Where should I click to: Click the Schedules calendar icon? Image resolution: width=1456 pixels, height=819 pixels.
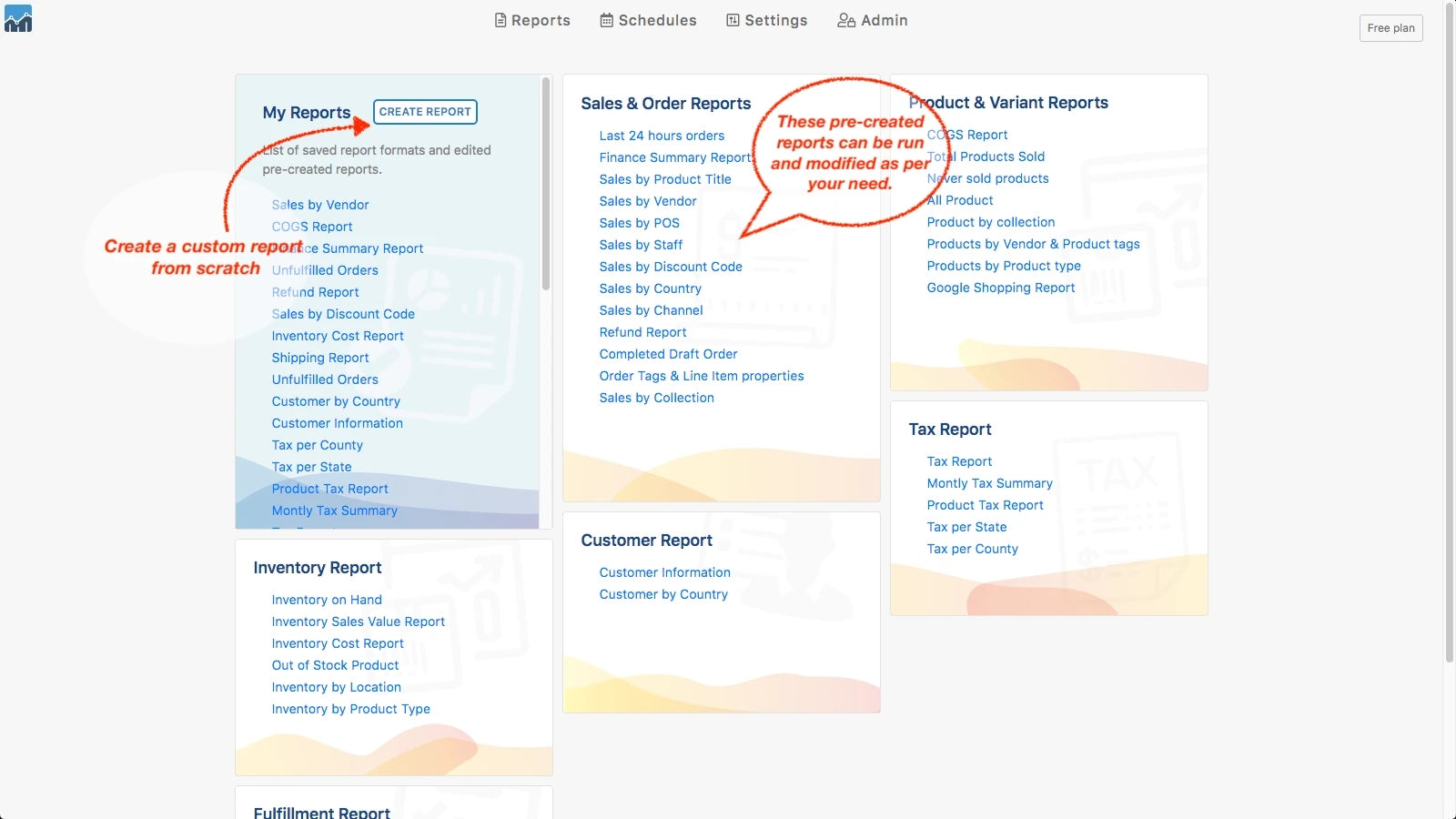click(606, 20)
